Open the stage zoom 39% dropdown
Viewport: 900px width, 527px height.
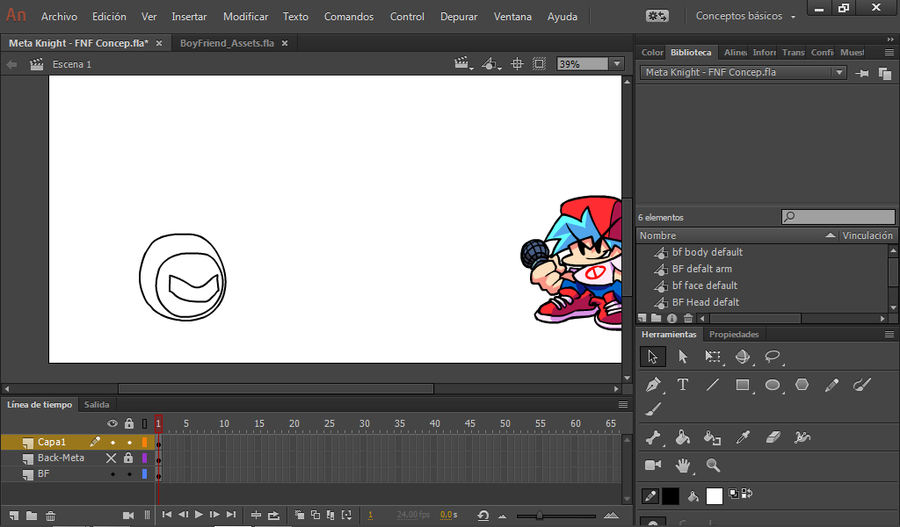[617, 64]
